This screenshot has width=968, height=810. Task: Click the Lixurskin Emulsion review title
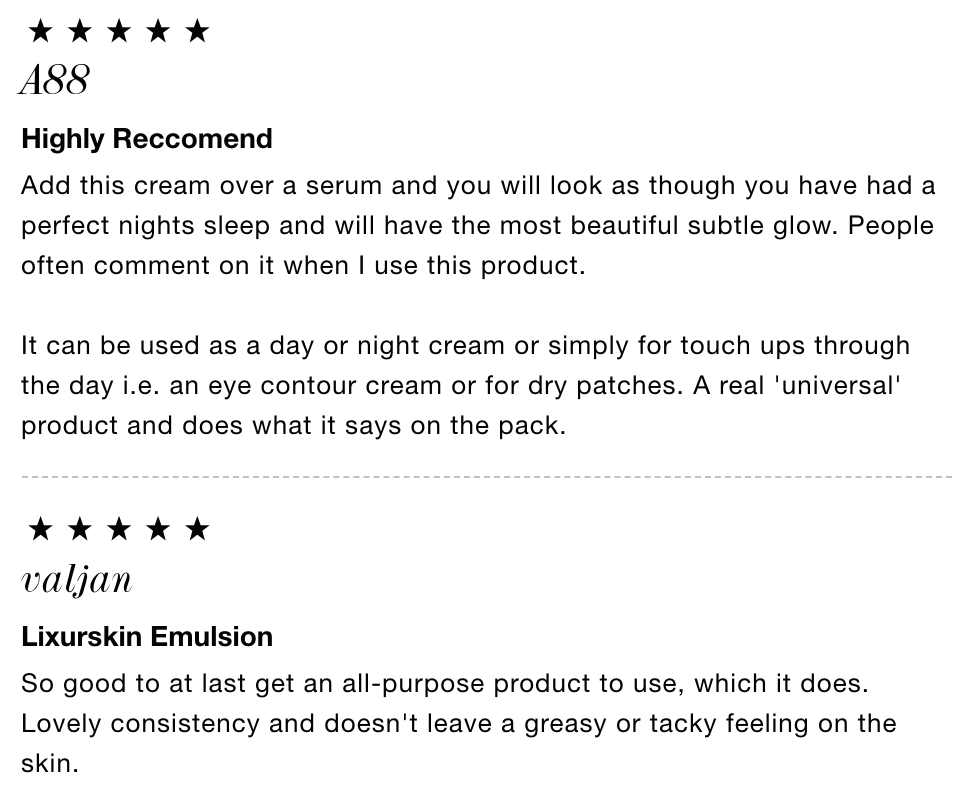(x=147, y=637)
